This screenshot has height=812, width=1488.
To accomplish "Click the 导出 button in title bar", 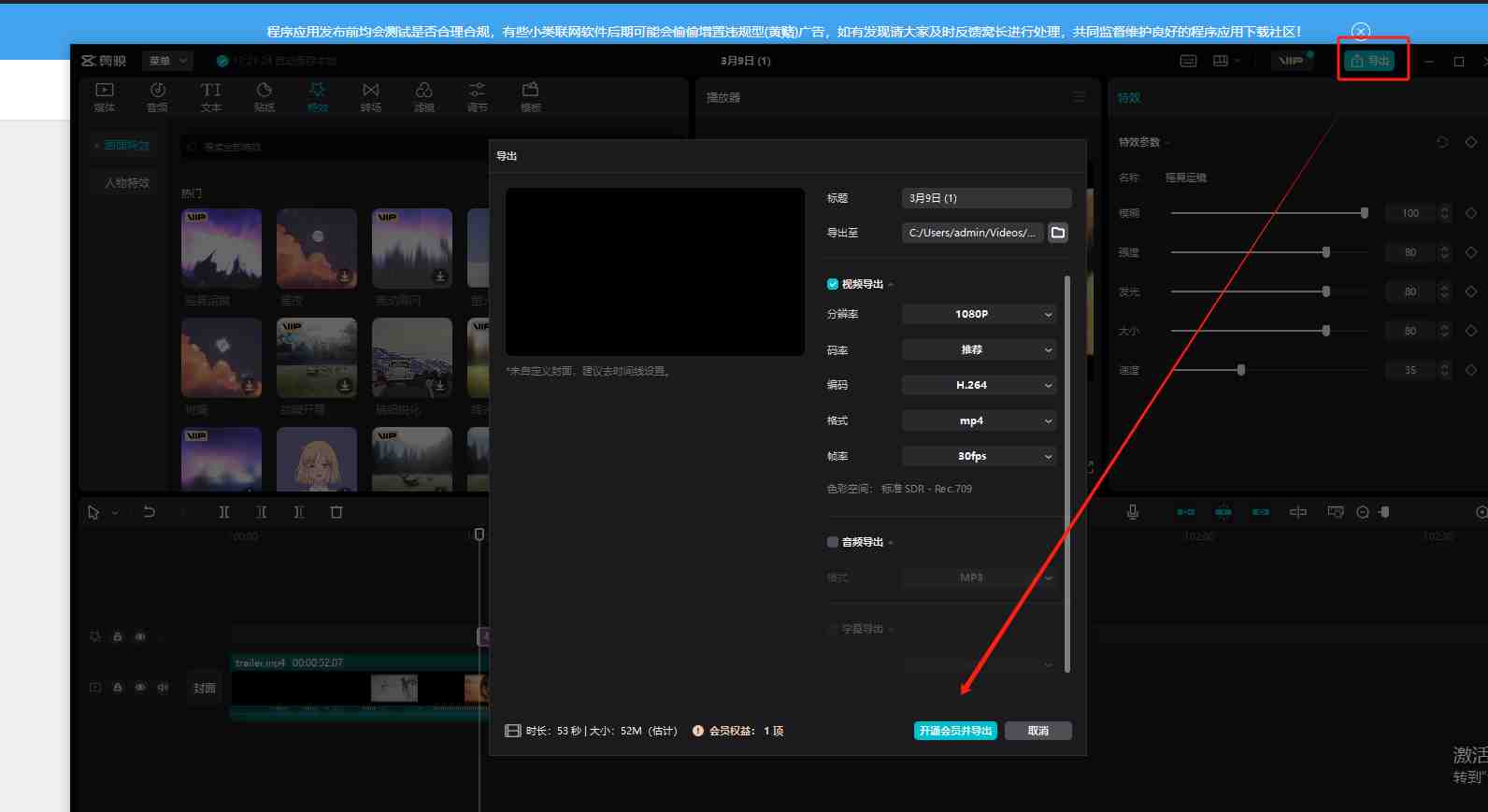I will (x=1369, y=61).
